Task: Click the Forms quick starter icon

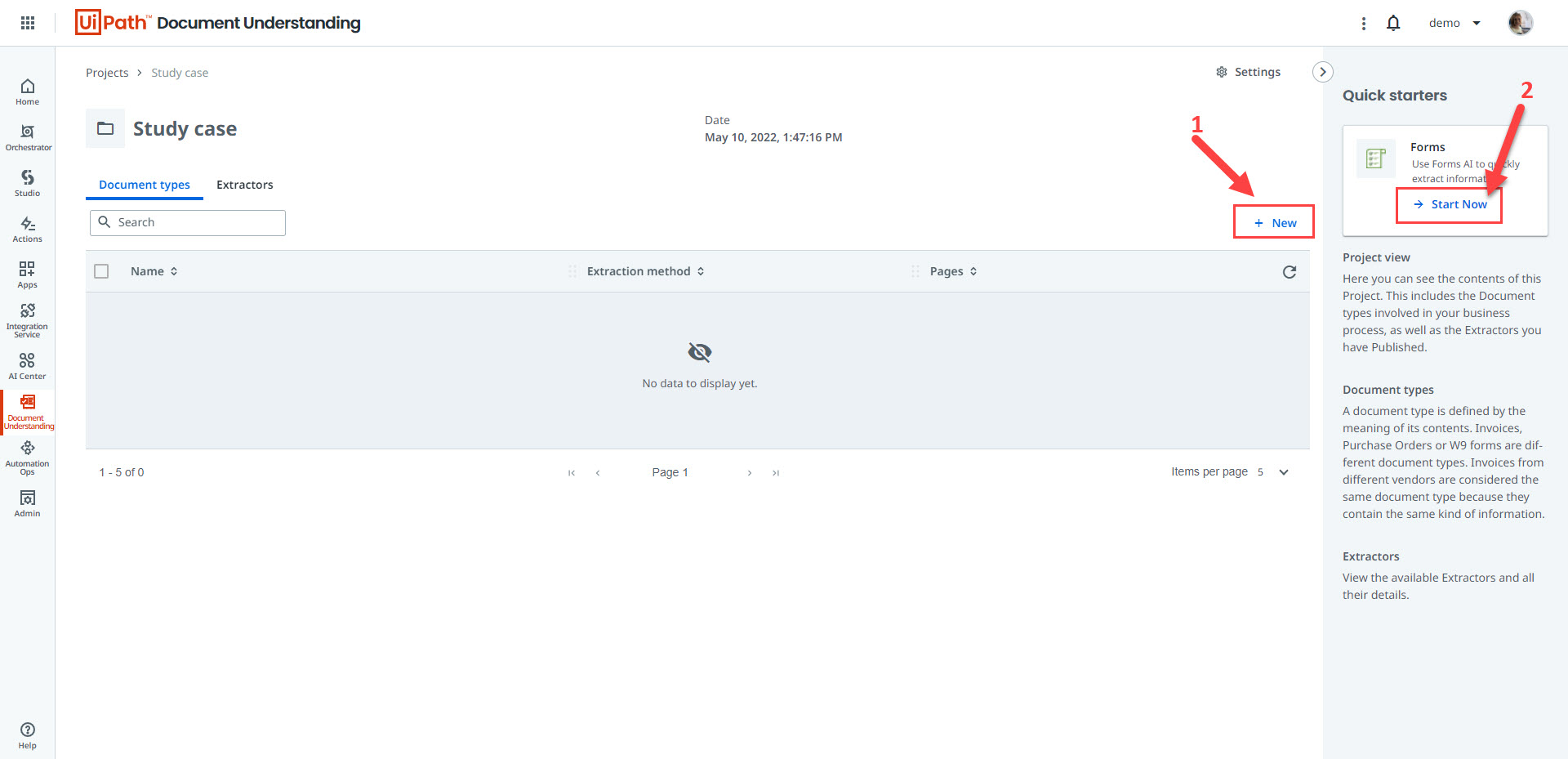Action: [x=1376, y=158]
